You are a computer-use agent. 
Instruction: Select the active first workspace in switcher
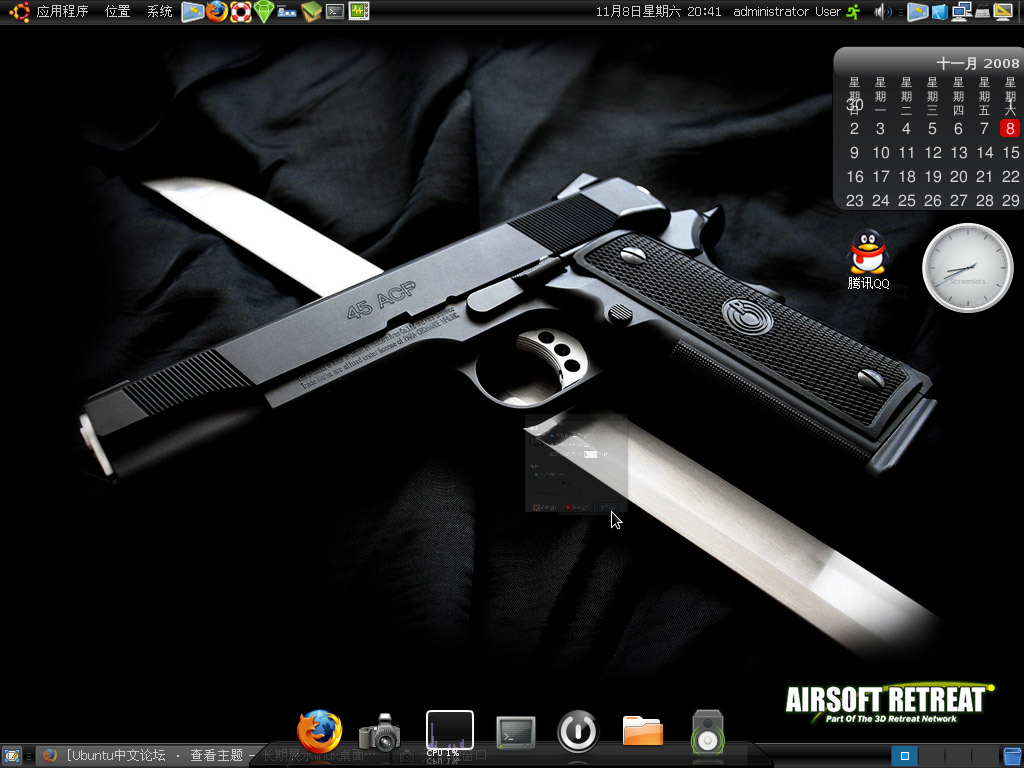(904, 756)
